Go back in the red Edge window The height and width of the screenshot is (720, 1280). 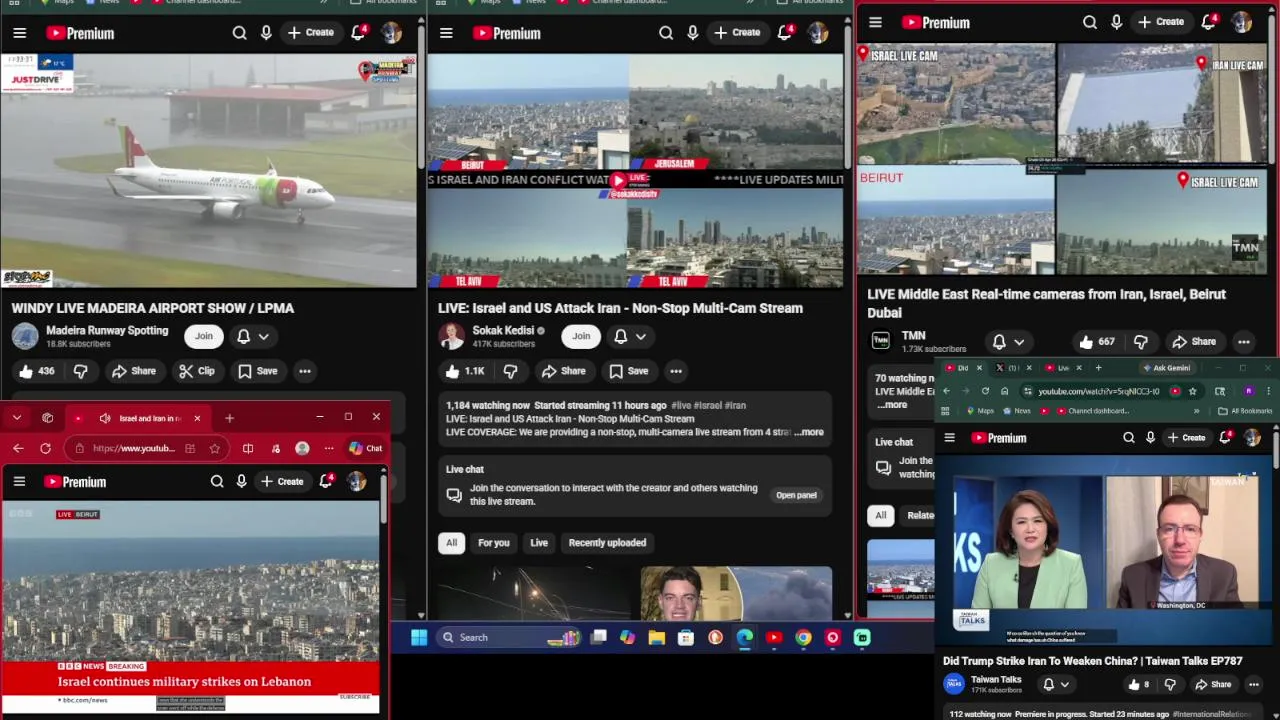(x=18, y=448)
